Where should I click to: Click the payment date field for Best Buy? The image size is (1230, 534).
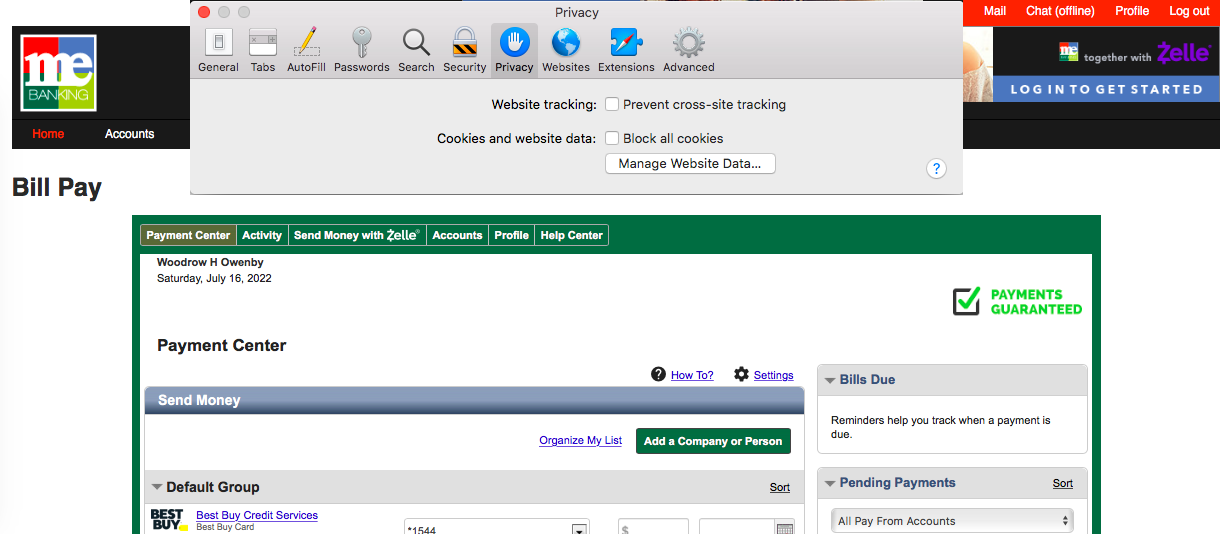[737, 527]
